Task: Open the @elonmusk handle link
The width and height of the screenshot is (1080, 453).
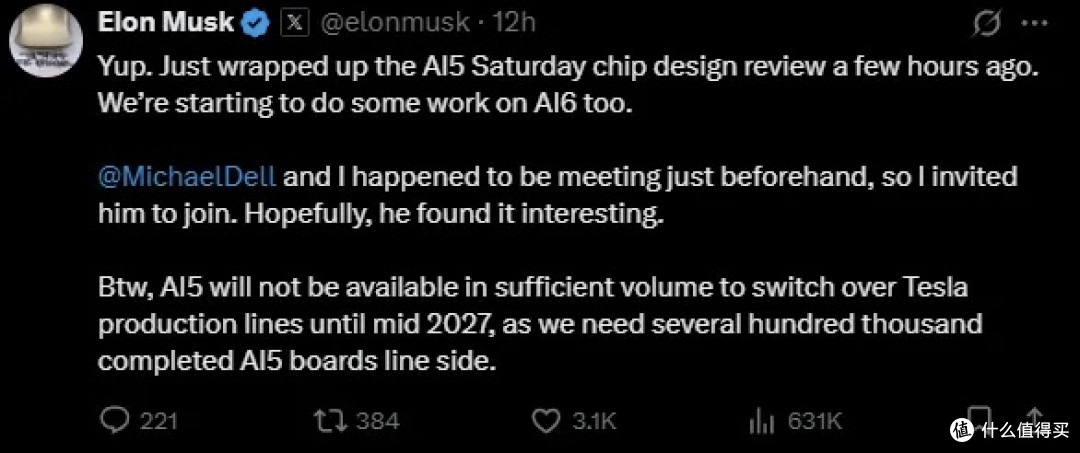Action: click(396, 24)
